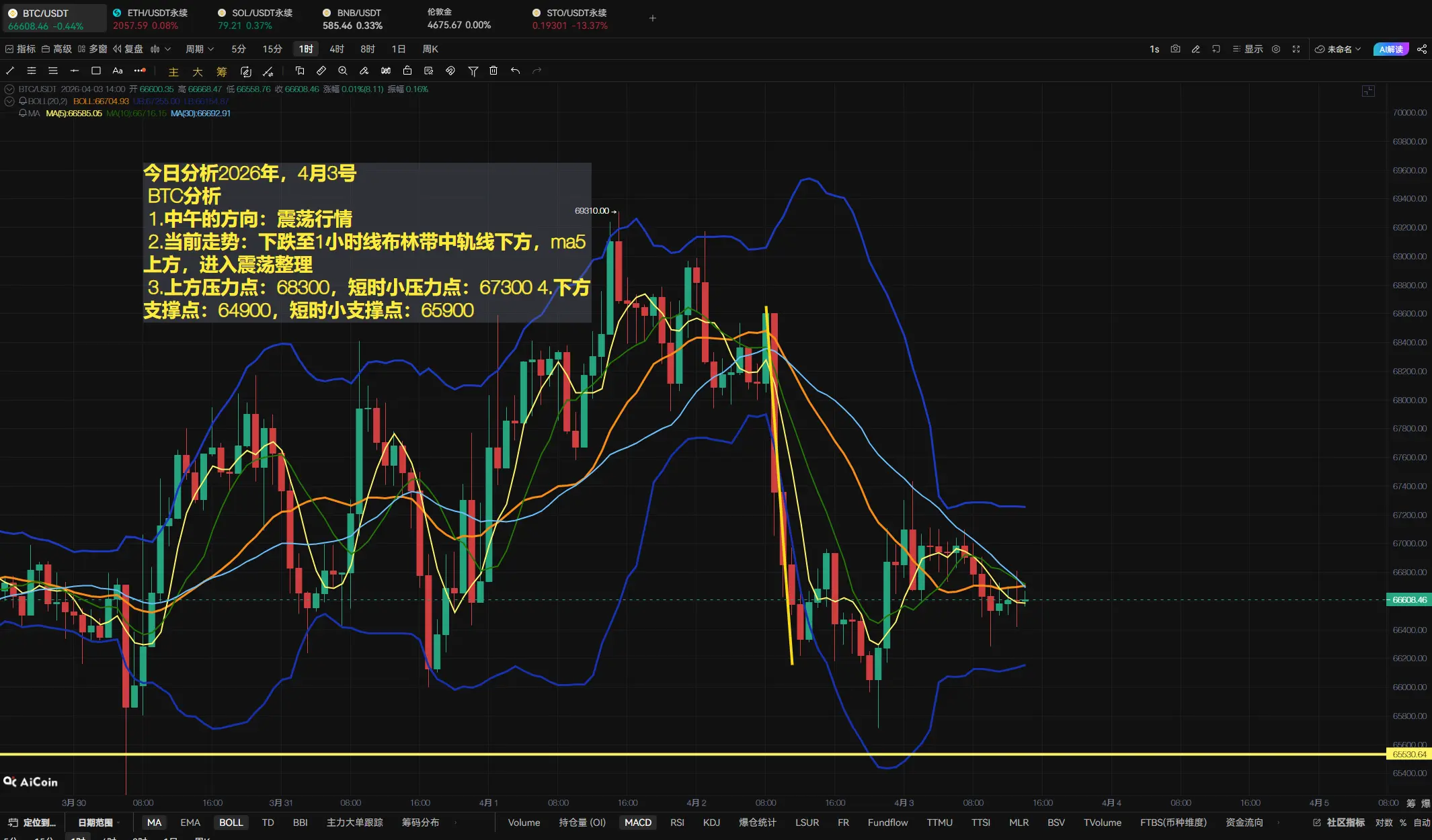Image resolution: width=1432 pixels, height=840 pixels.
Task: Select the 4时 timeframe
Action: (337, 49)
